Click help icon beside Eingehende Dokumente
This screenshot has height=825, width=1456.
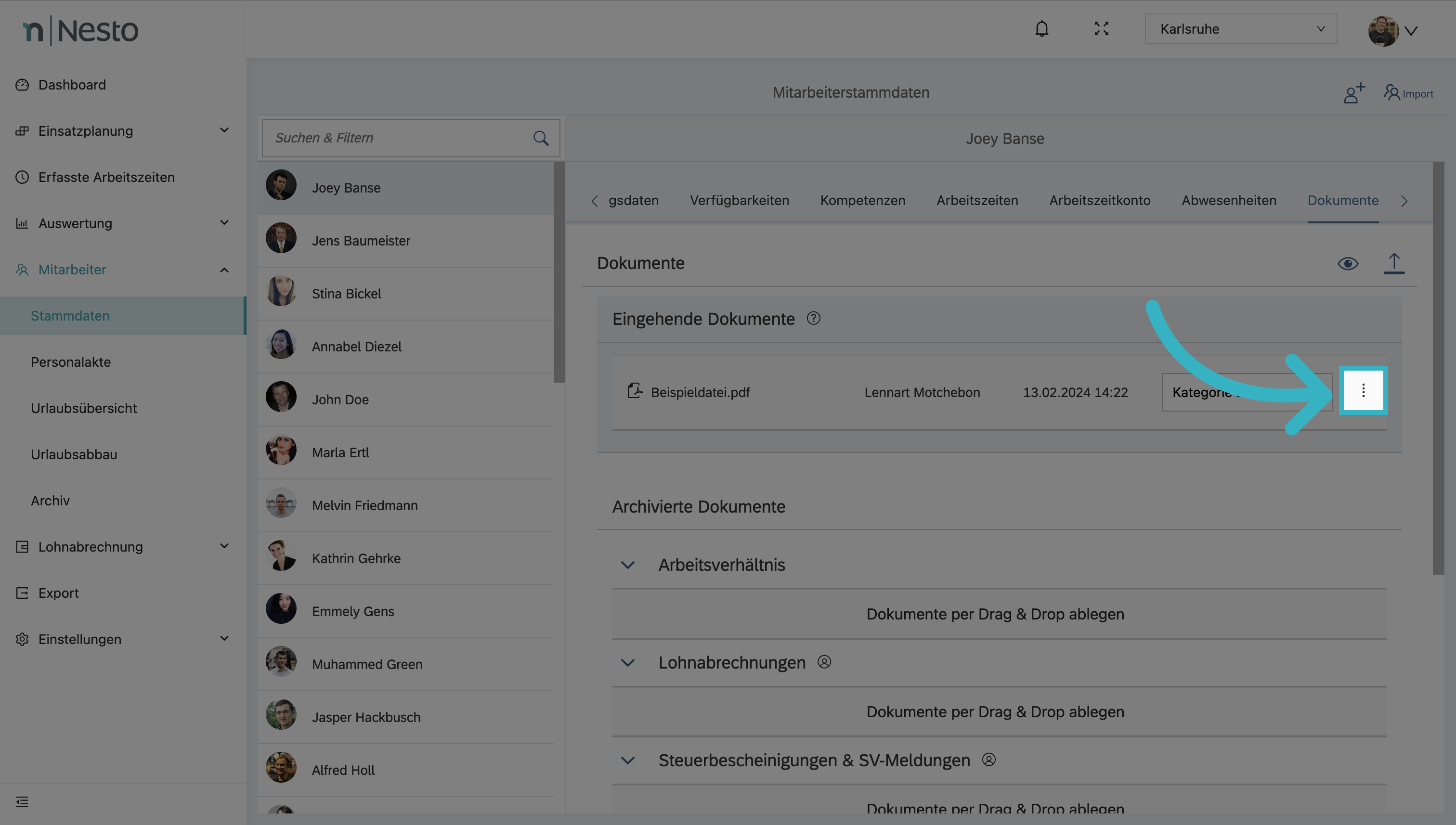coord(813,319)
